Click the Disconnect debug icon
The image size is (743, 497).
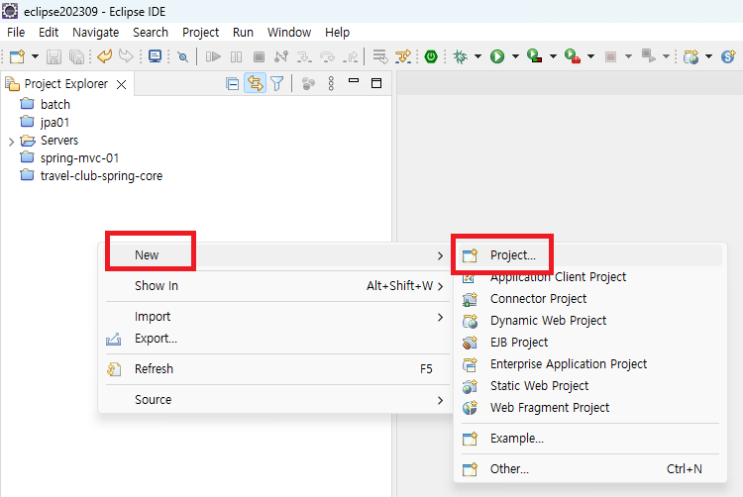click(281, 57)
